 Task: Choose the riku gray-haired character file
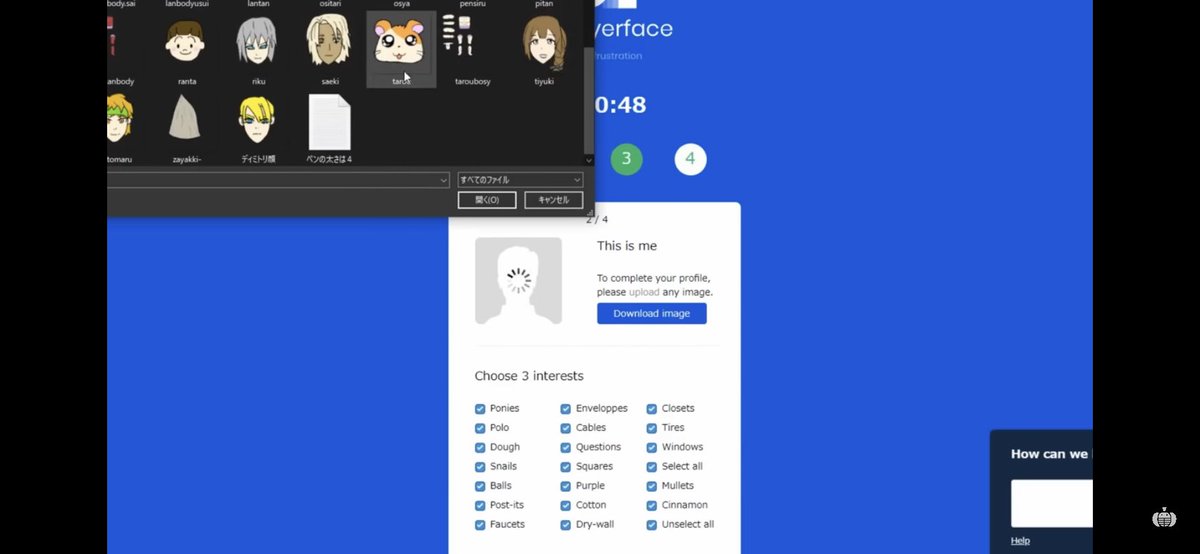258,46
